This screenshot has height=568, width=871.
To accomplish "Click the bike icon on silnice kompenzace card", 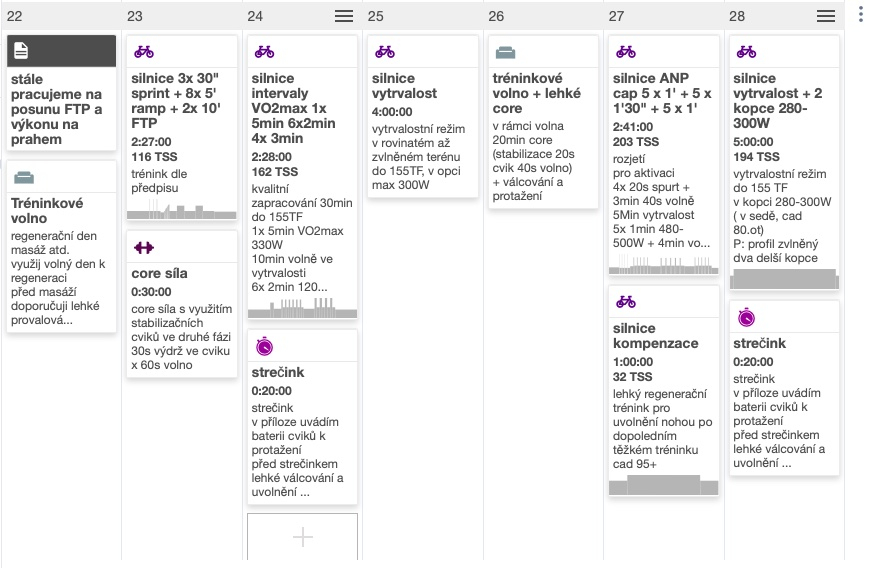I will tap(626, 302).
